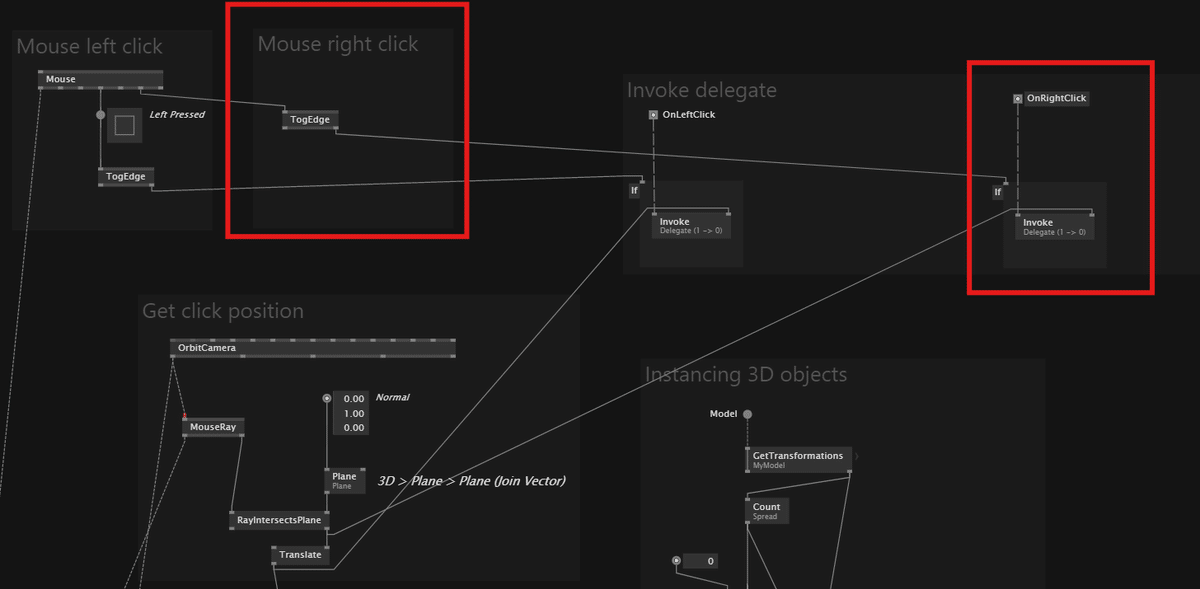Select the OnLeftClick pad label
Image resolution: width=1200 pixels, height=589 pixels.
click(x=689, y=115)
